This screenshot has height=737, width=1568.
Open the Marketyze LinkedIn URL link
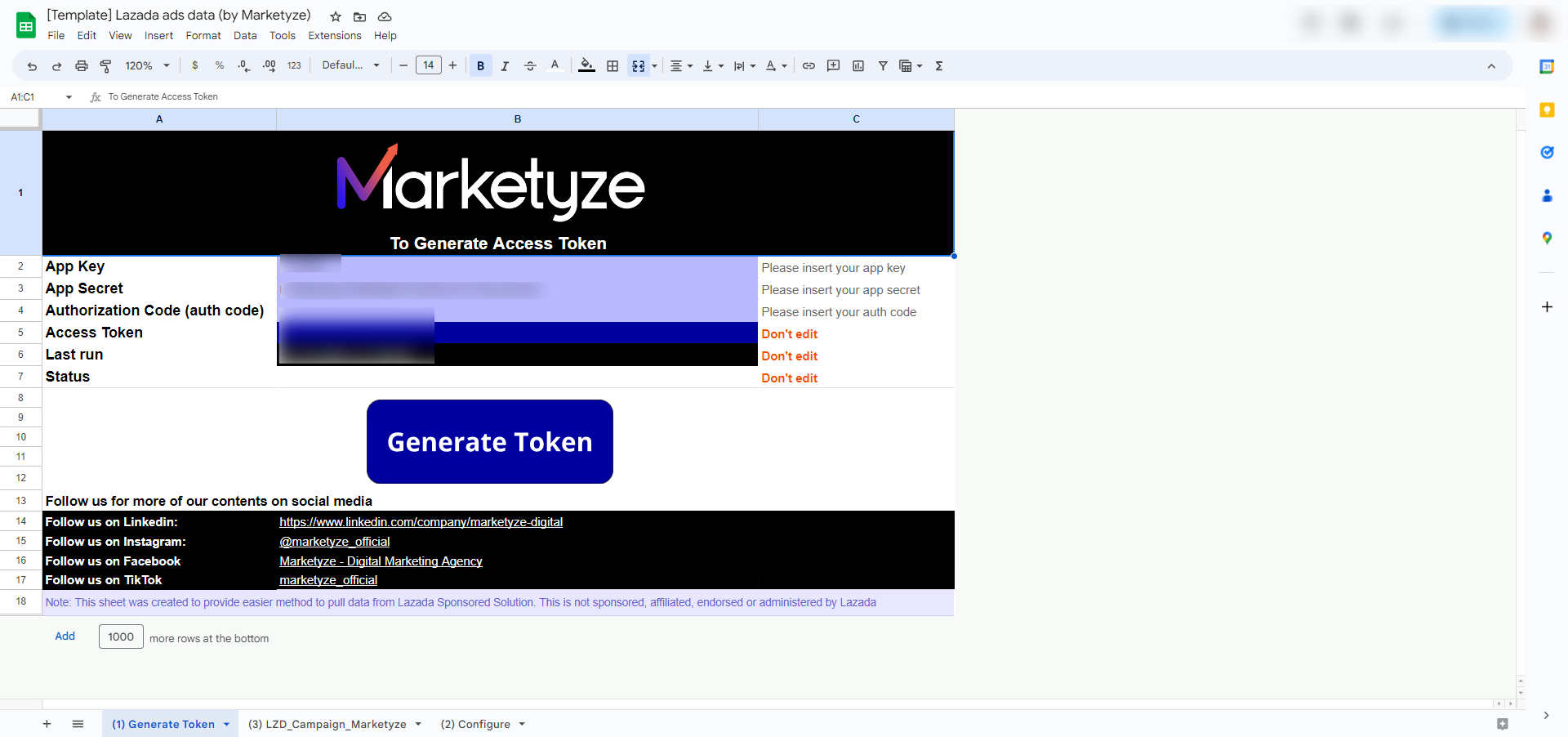pos(421,522)
